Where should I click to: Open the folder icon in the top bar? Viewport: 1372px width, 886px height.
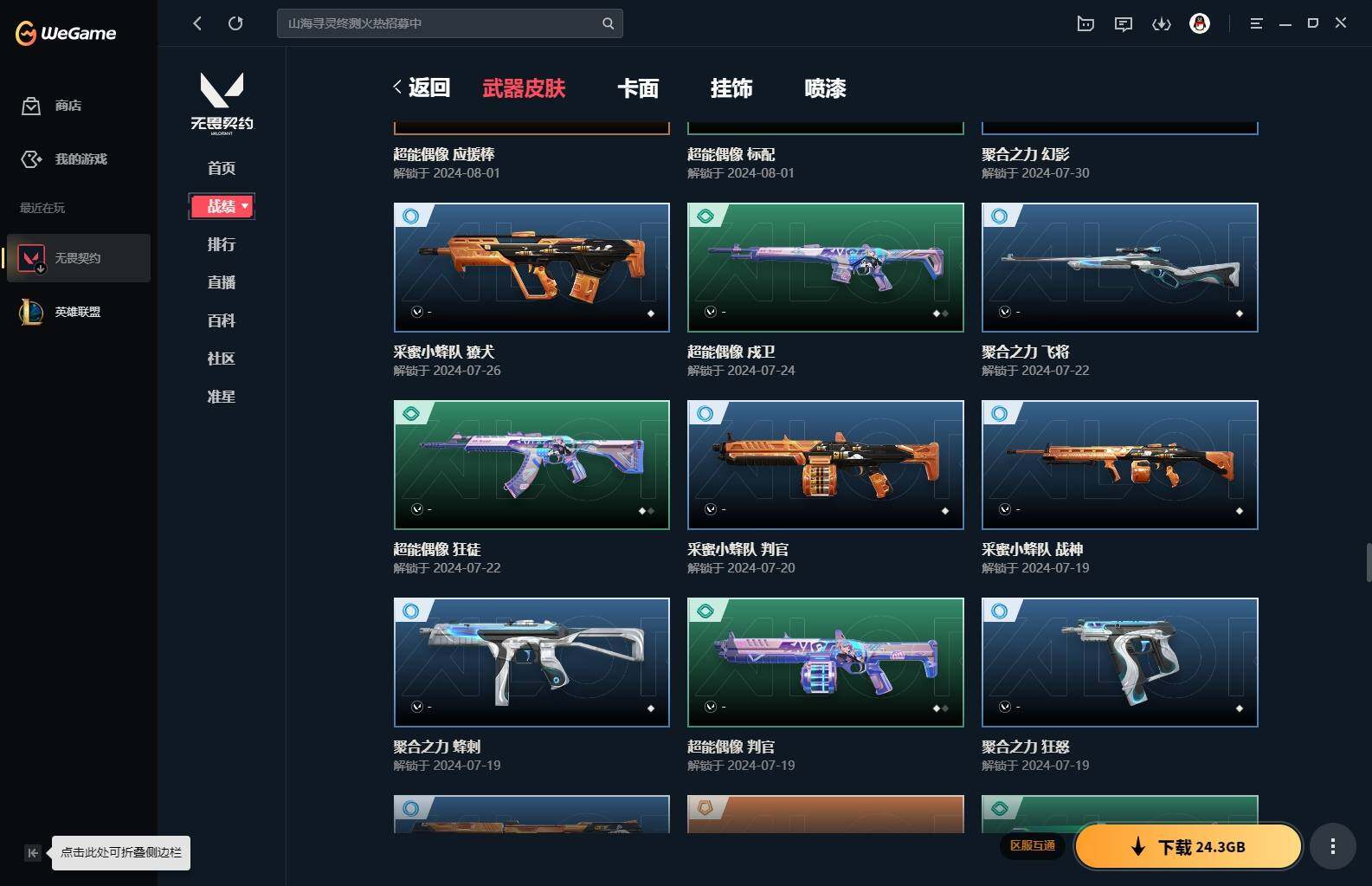coord(1085,23)
